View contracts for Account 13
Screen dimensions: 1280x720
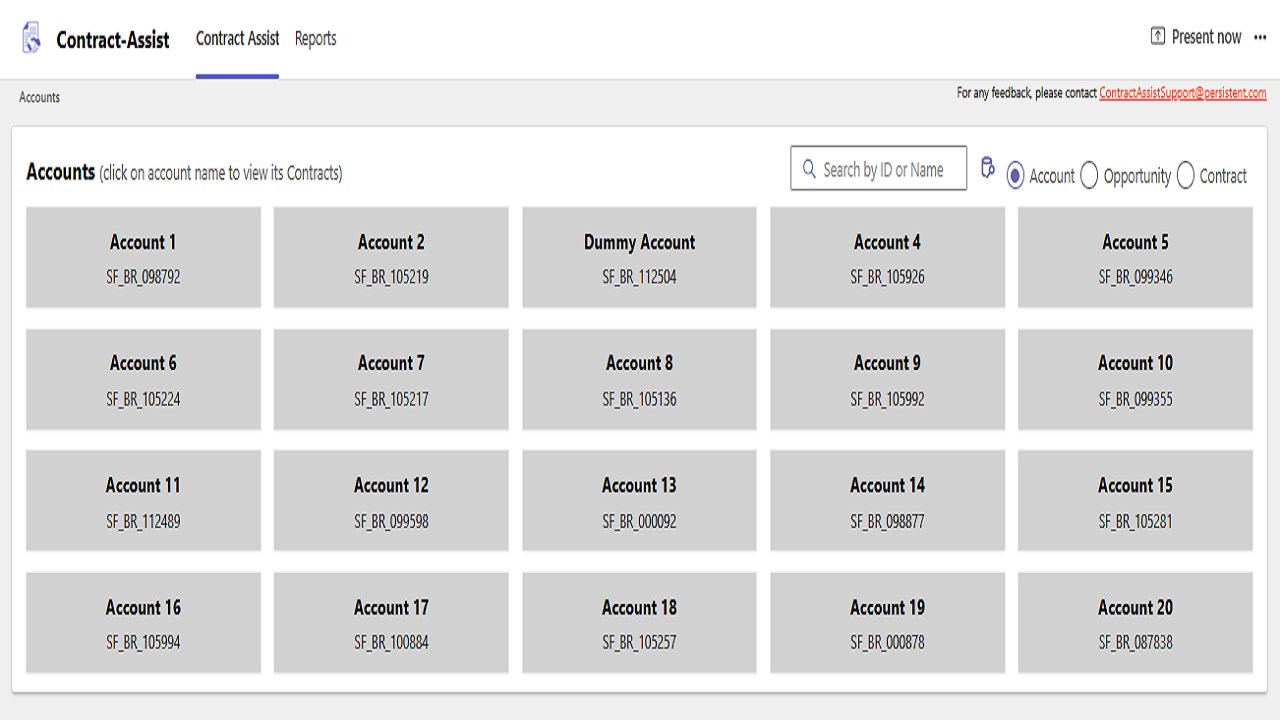click(639, 501)
